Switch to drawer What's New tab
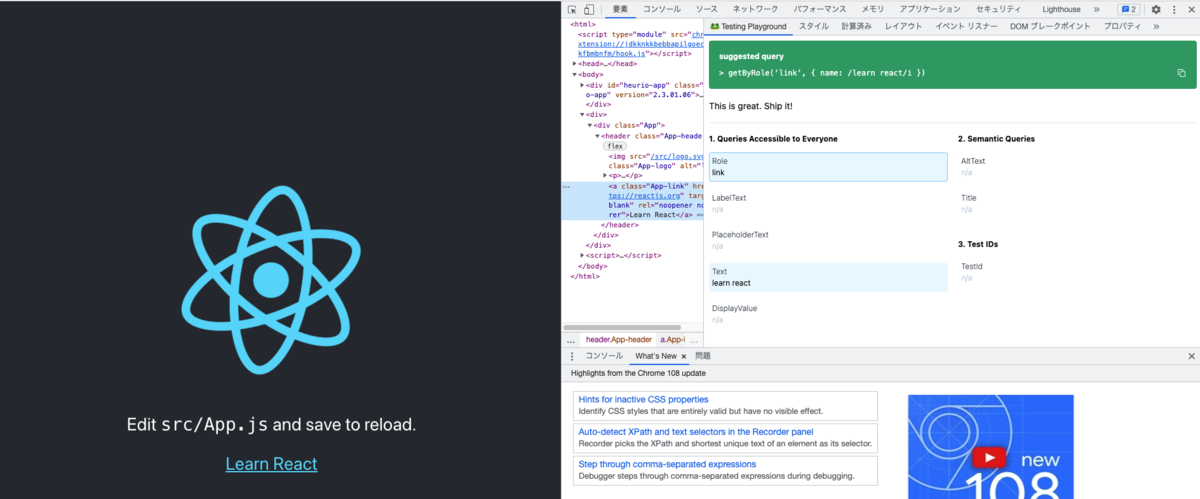Image resolution: width=1200 pixels, height=499 pixels. (655, 356)
